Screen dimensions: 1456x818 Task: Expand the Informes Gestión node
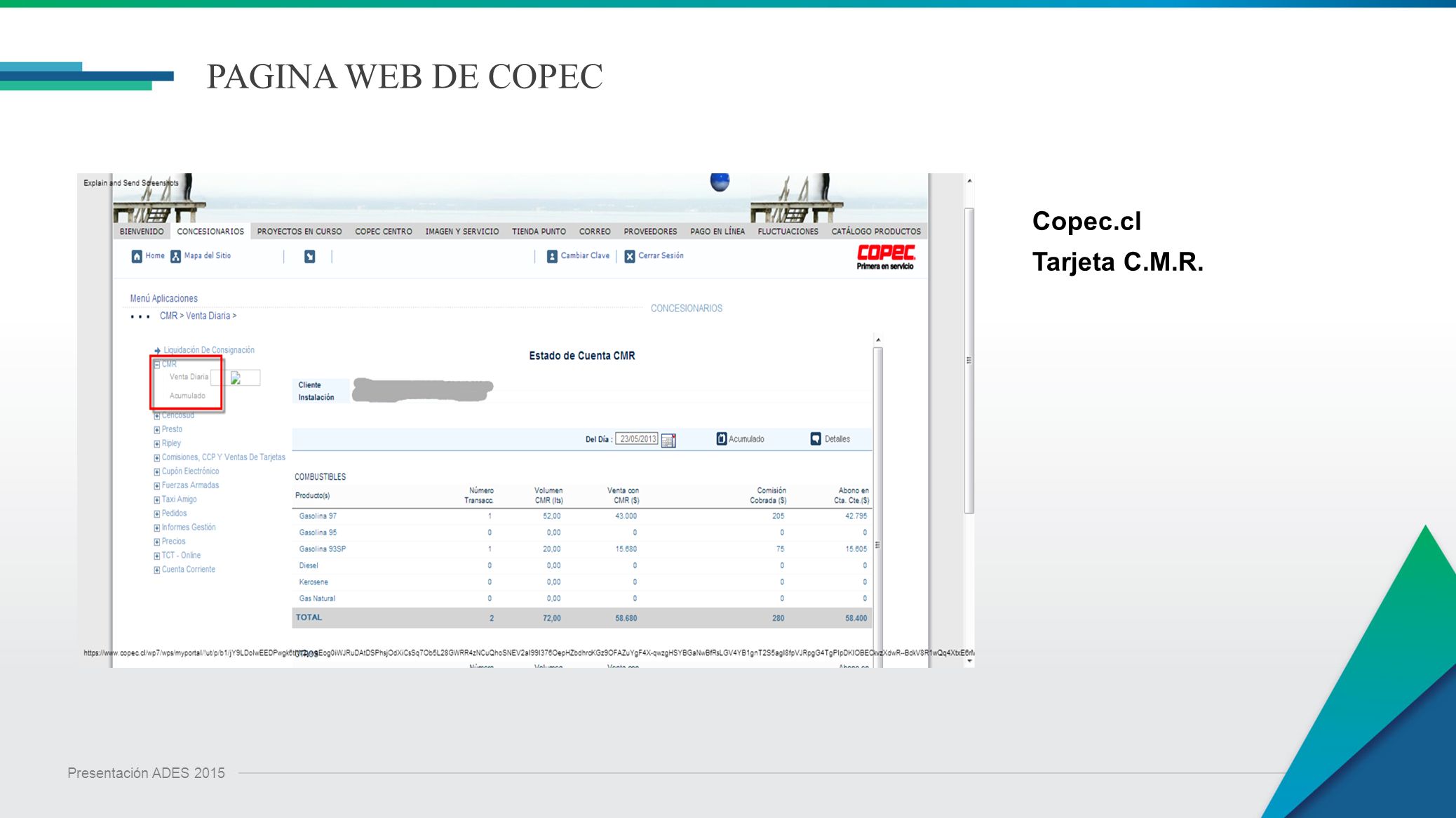[x=157, y=528]
